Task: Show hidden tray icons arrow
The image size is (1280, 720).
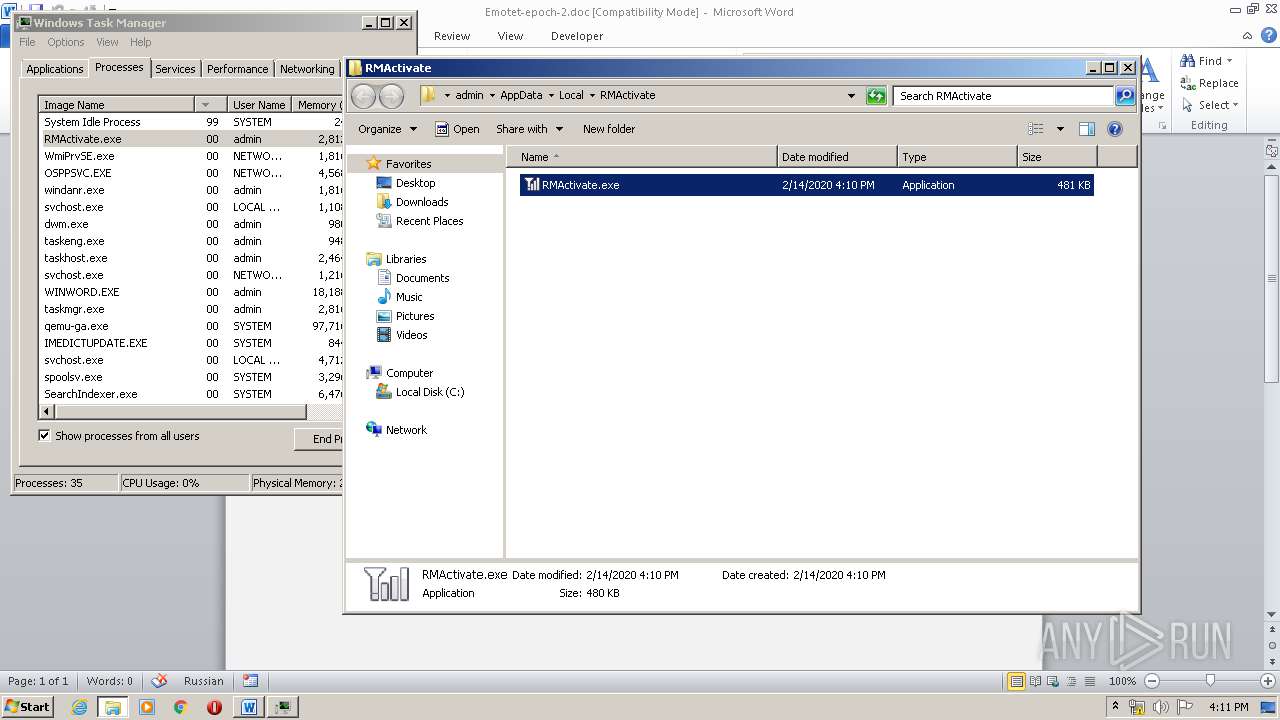Action: [x=1115, y=707]
